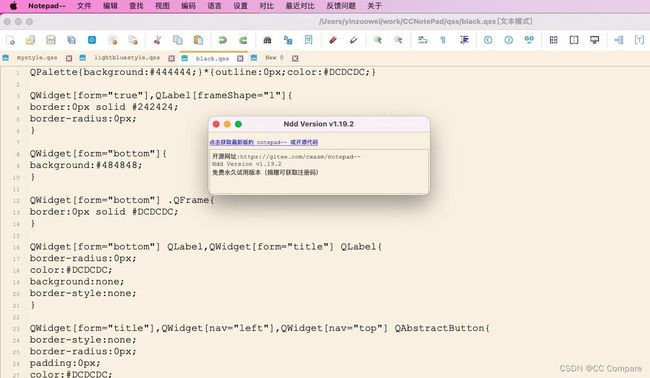
Task: Click the get latest notepad-- link
Action: click(x=264, y=142)
